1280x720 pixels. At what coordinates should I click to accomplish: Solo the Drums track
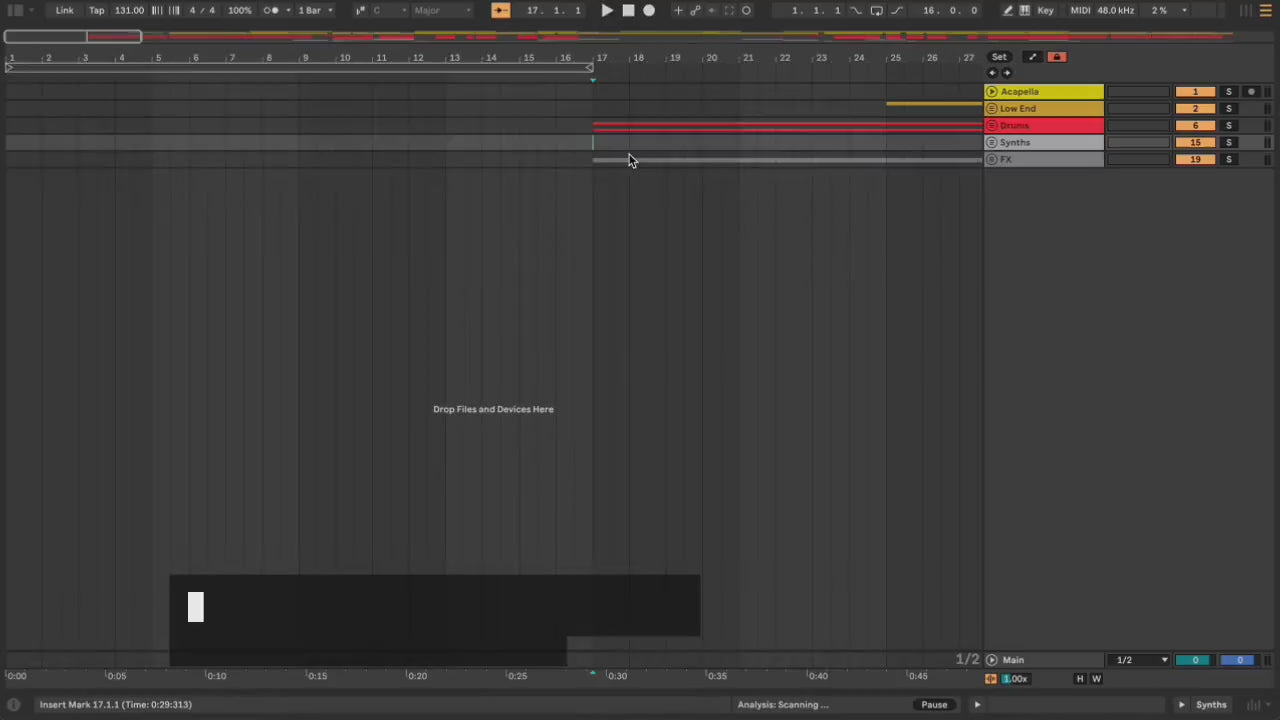1229,125
